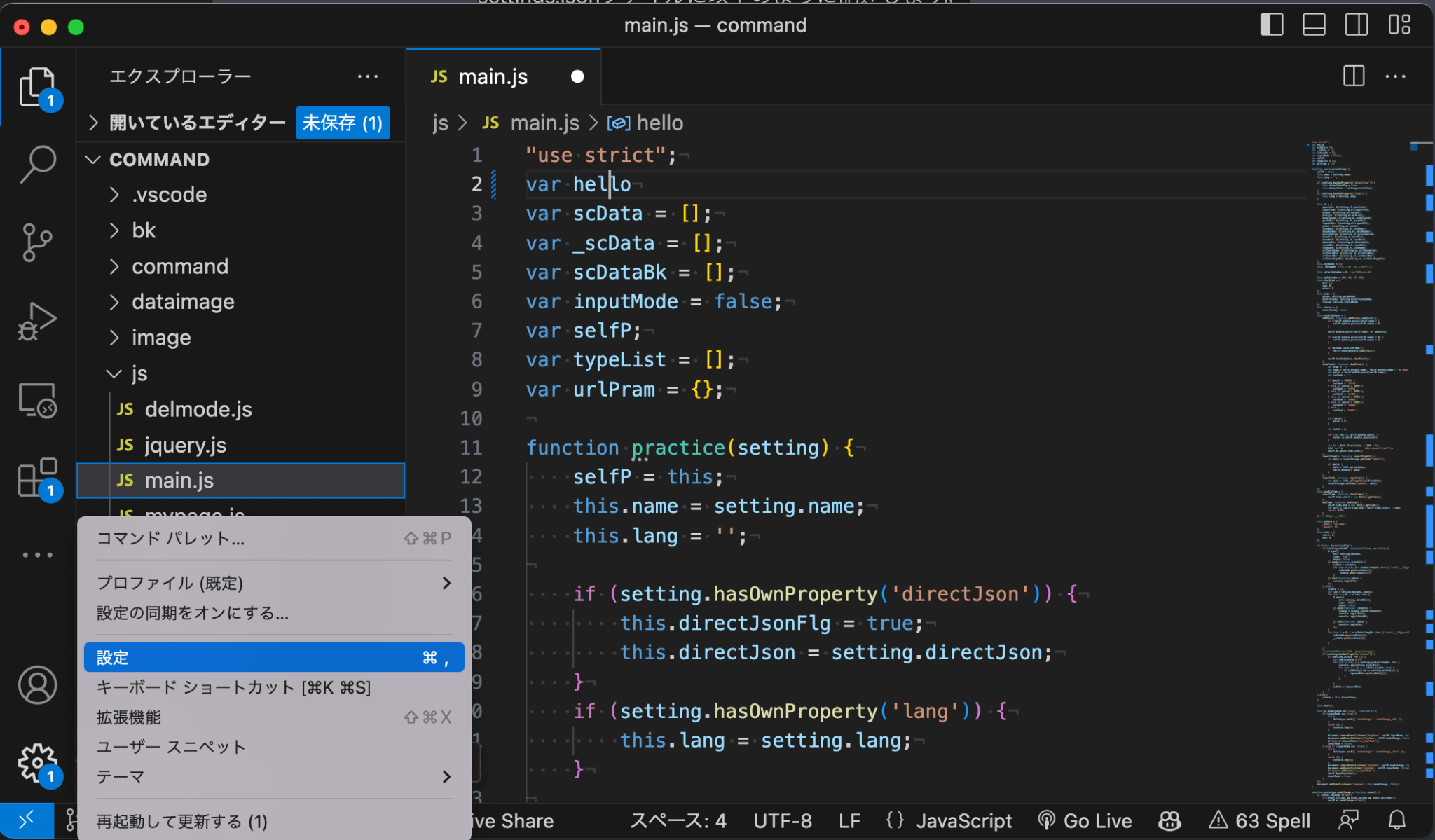This screenshot has width=1435, height=840.
Task: Click the Accounts icon in the activity bar
Action: point(37,686)
